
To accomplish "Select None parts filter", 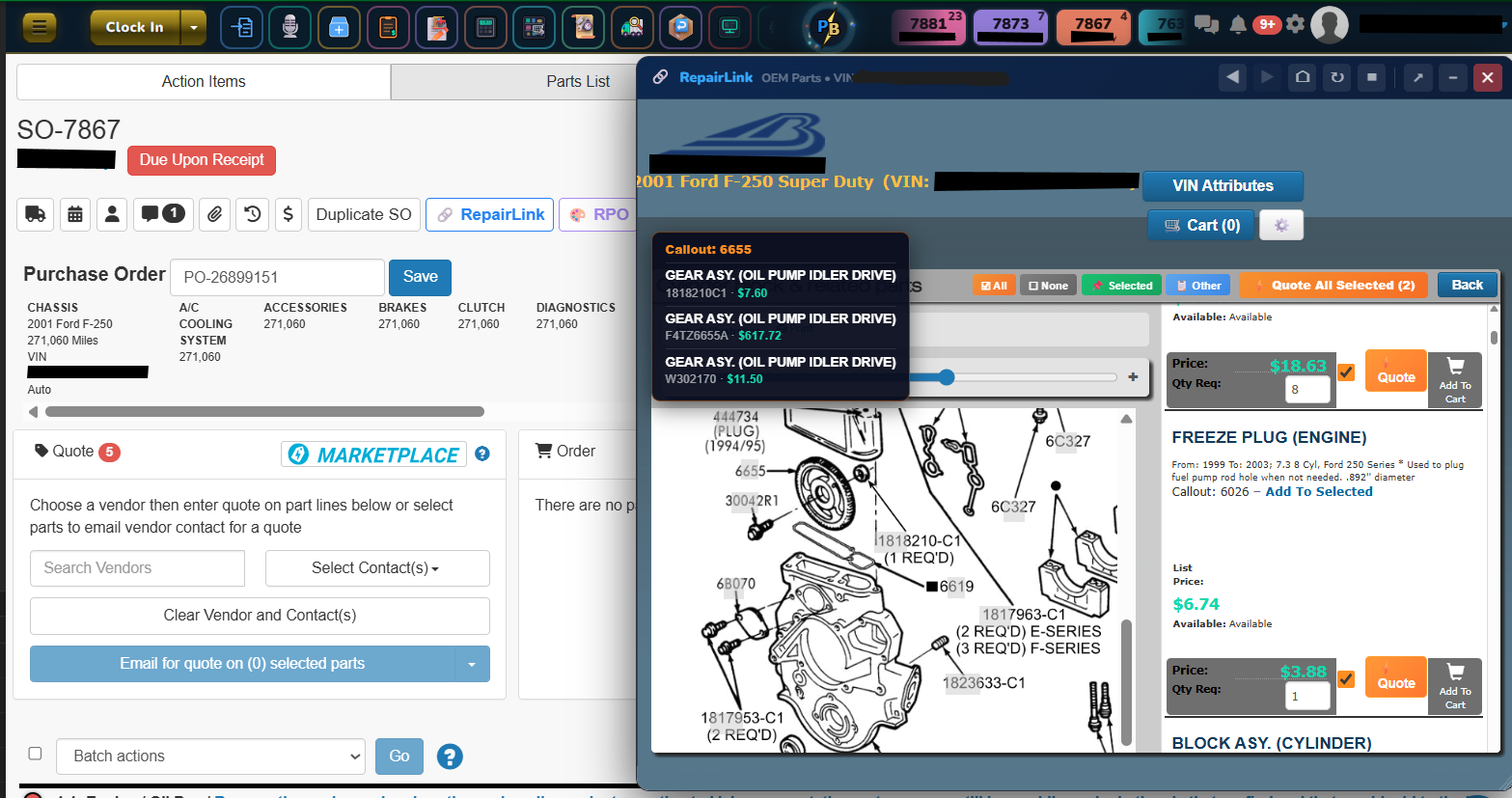I will [x=1049, y=286].
